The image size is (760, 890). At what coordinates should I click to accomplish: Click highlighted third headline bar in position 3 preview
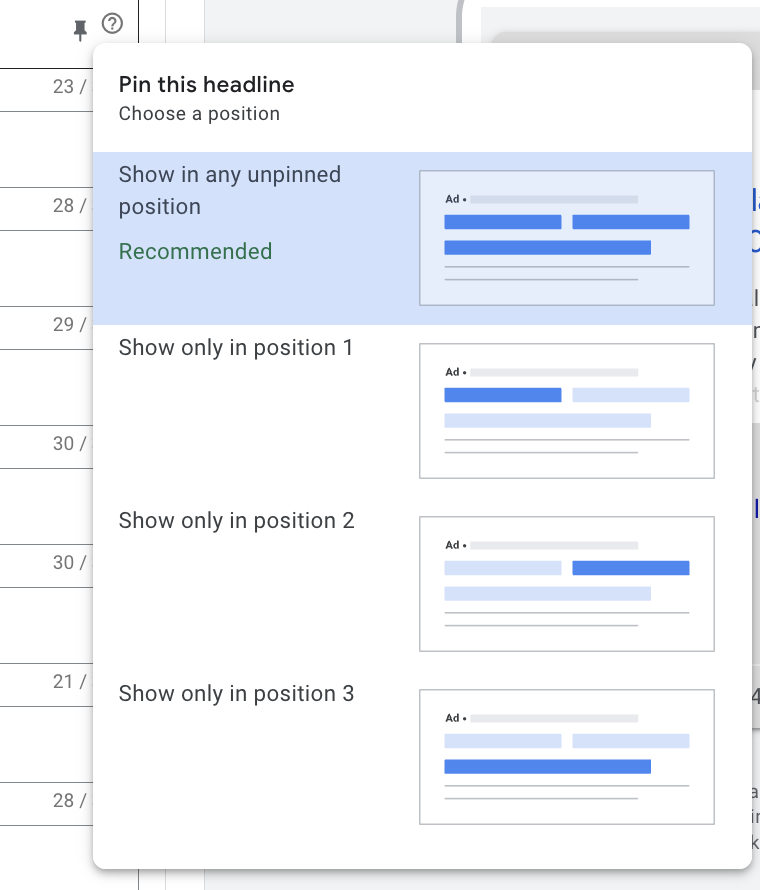[547, 767]
